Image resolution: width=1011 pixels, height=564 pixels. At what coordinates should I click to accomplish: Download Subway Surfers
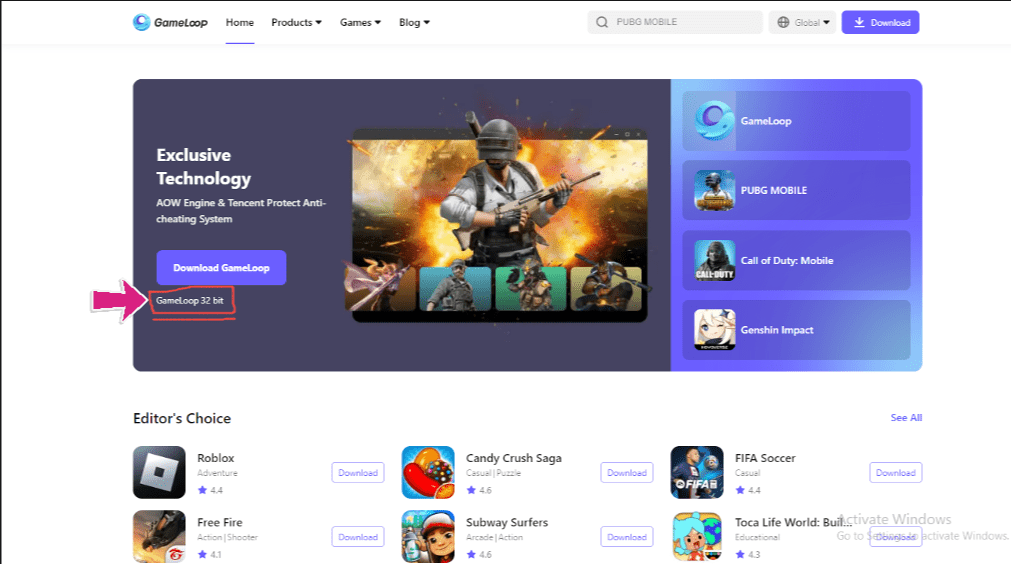pyautogui.click(x=627, y=537)
